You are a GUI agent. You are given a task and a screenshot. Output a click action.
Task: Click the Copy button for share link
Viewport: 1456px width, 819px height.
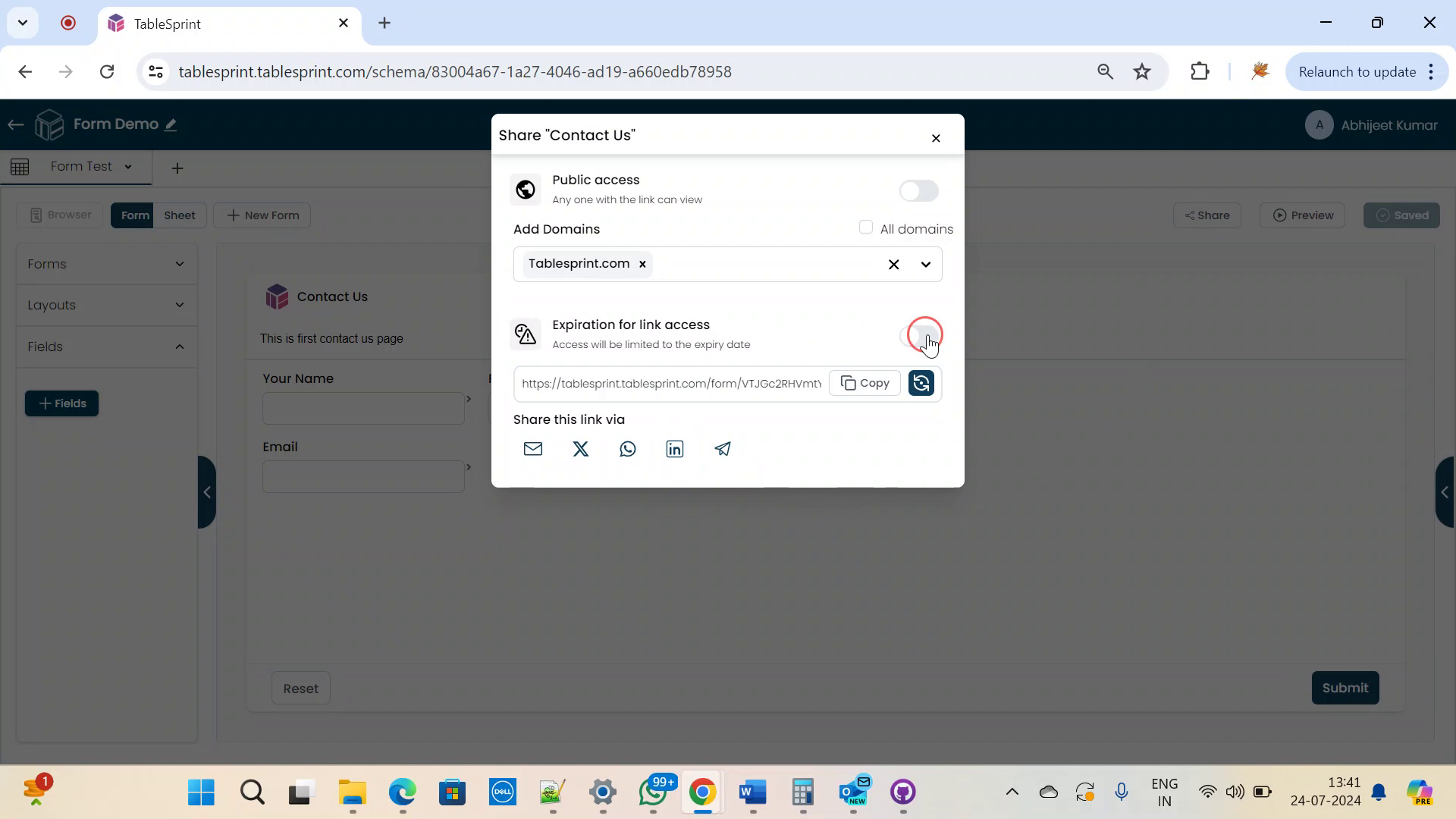[866, 383]
